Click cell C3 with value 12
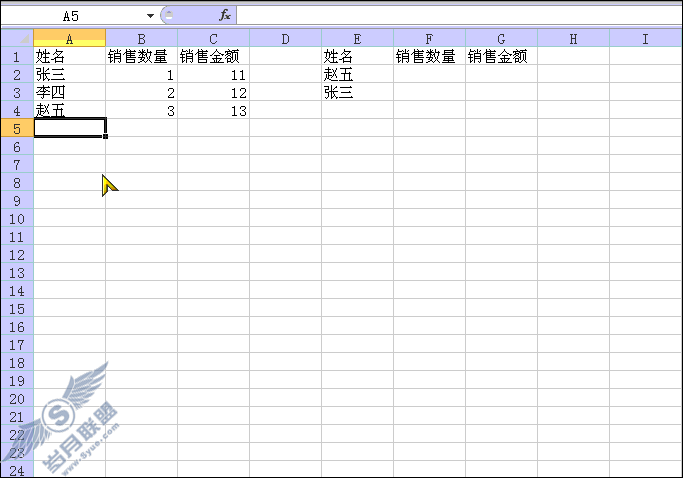 [213, 92]
